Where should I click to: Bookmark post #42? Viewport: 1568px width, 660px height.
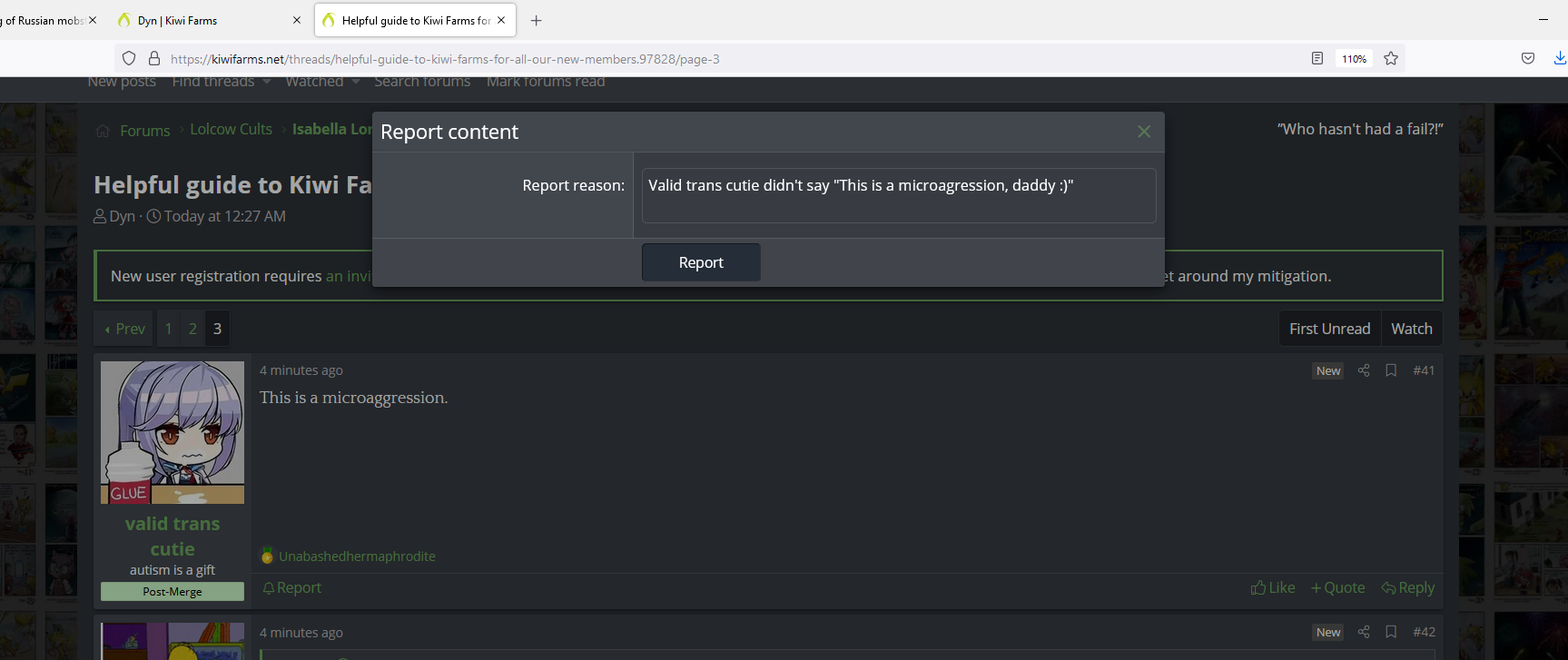click(x=1391, y=632)
